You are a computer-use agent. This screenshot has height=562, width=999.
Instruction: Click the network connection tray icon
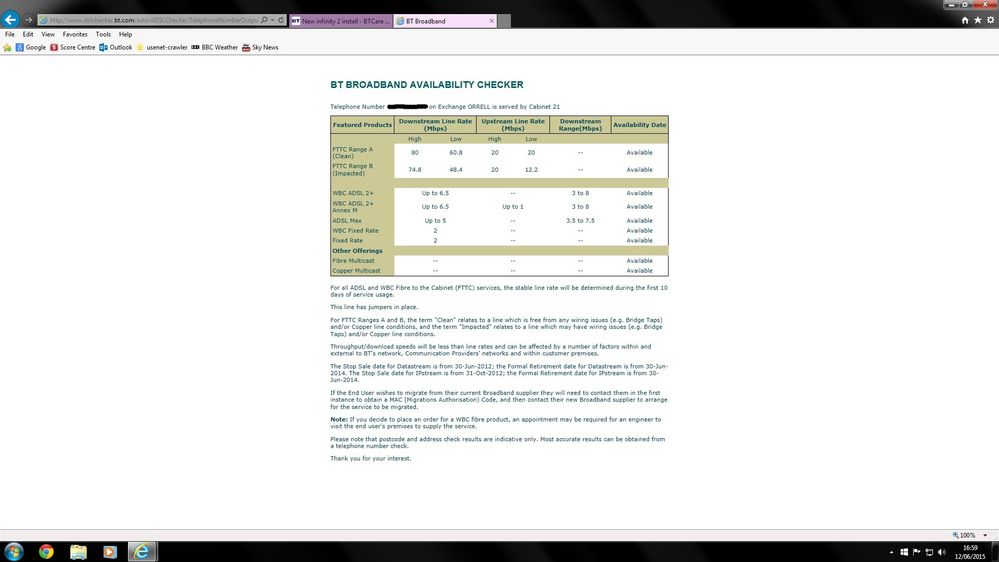pyautogui.click(x=930, y=552)
